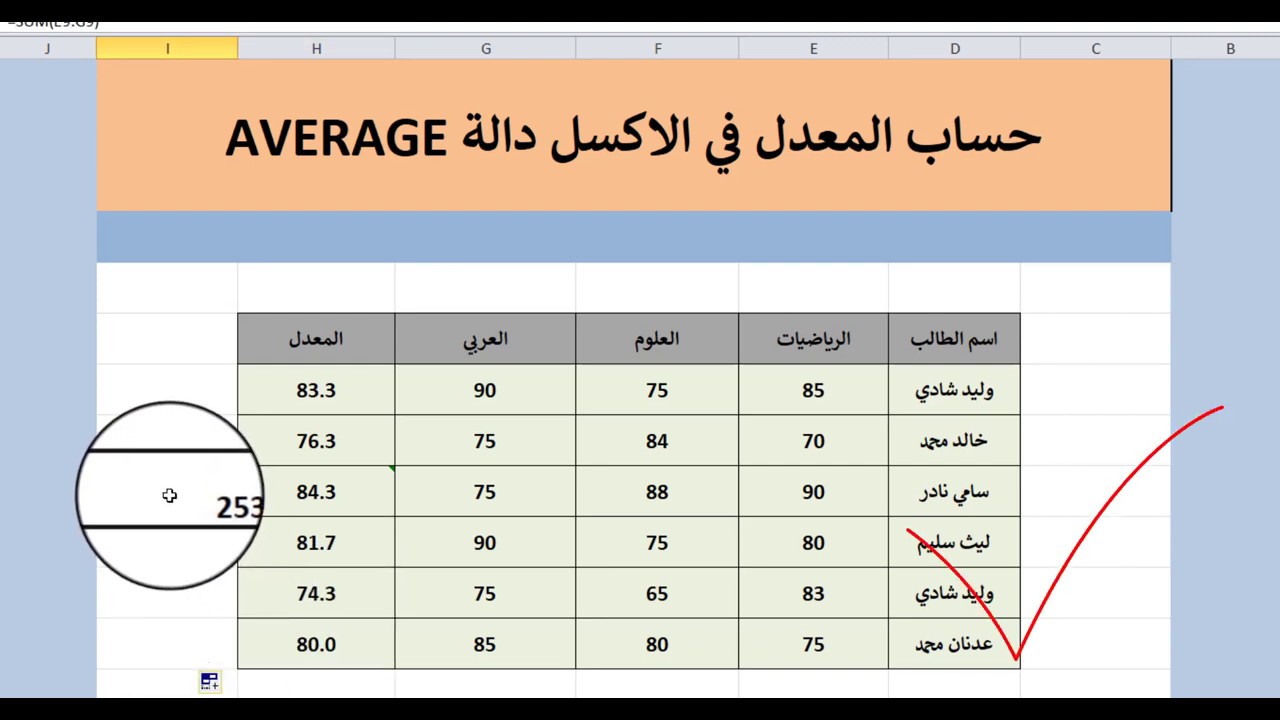Click the الرياضيات header cell
This screenshot has width=1280, height=720.
[x=813, y=339]
